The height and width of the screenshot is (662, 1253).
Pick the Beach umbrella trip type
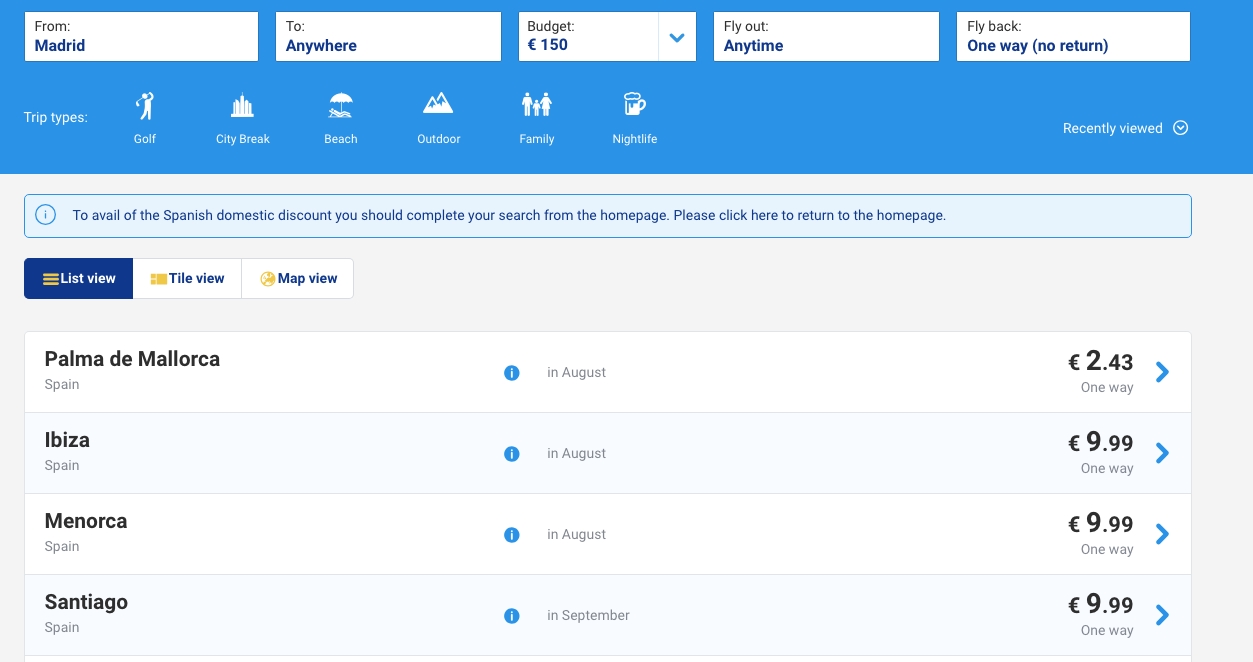tap(341, 106)
